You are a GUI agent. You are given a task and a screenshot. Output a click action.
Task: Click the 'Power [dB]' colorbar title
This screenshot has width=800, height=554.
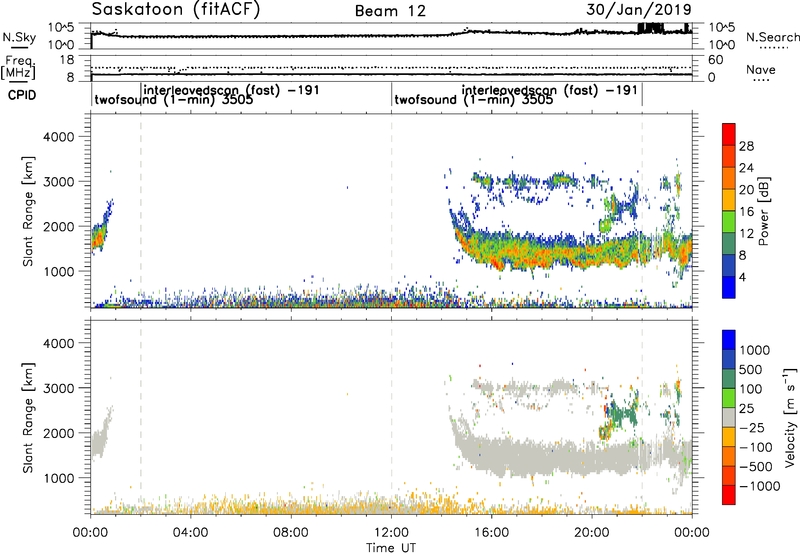pos(763,211)
